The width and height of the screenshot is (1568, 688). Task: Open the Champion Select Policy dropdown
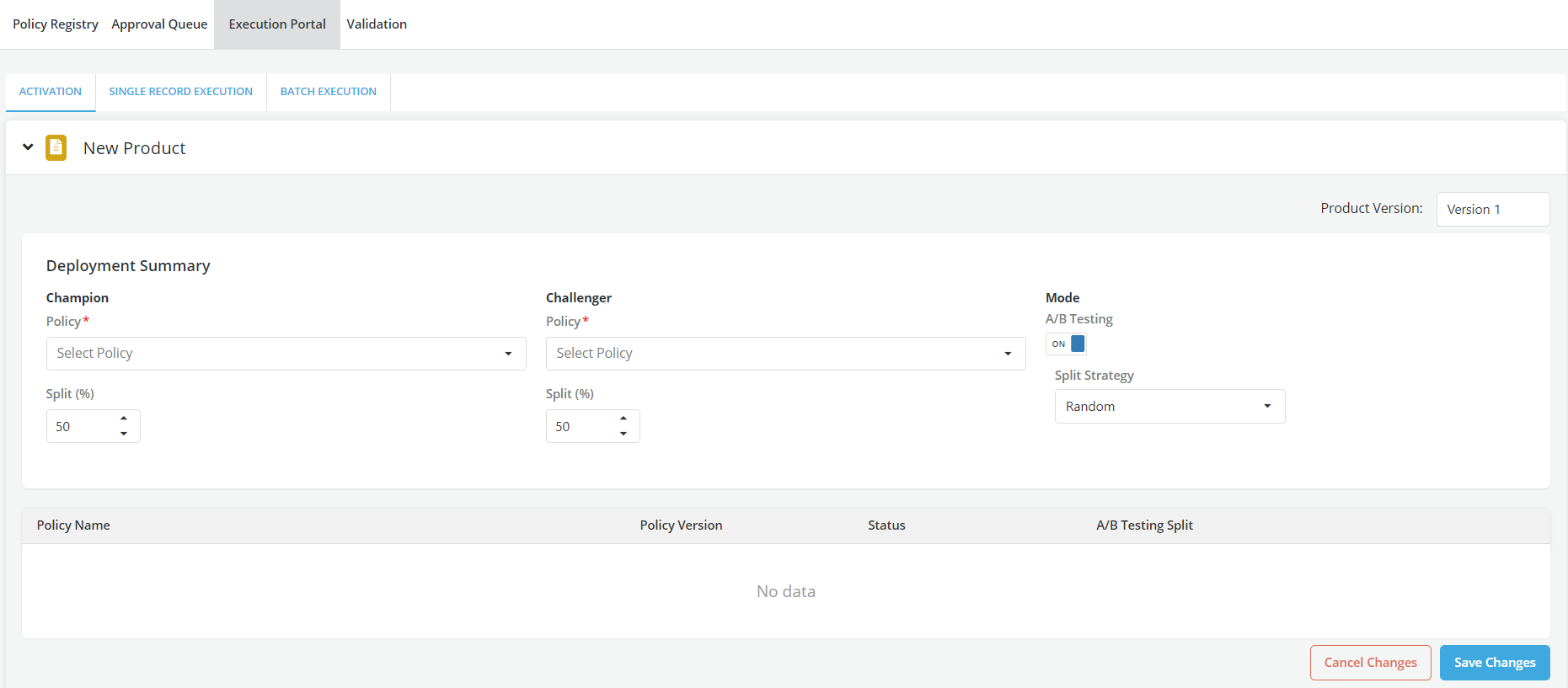pyautogui.click(x=286, y=354)
